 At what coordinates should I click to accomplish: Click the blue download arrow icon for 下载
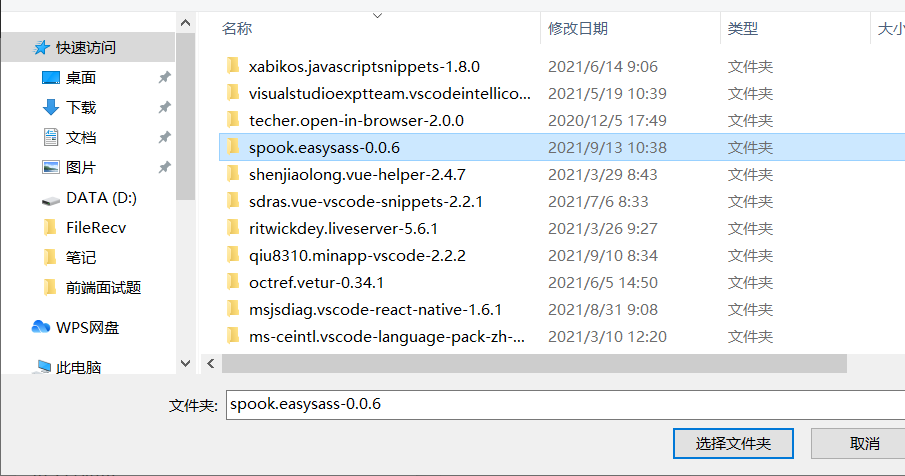pos(51,107)
